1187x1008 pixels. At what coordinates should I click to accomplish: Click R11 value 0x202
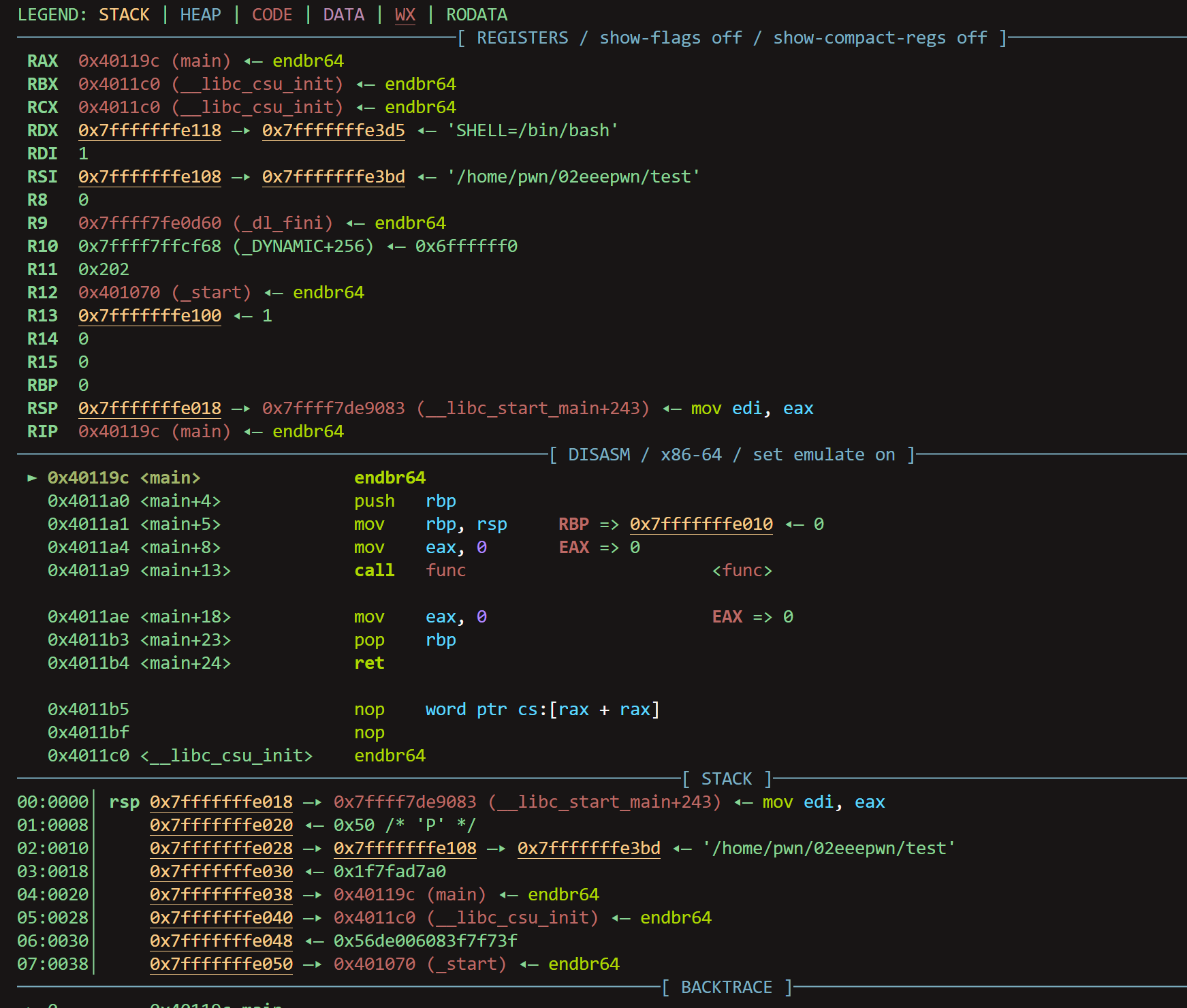coord(104,269)
